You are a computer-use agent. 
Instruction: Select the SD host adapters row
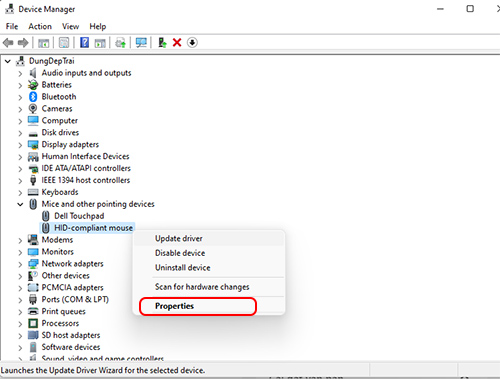[71, 335]
